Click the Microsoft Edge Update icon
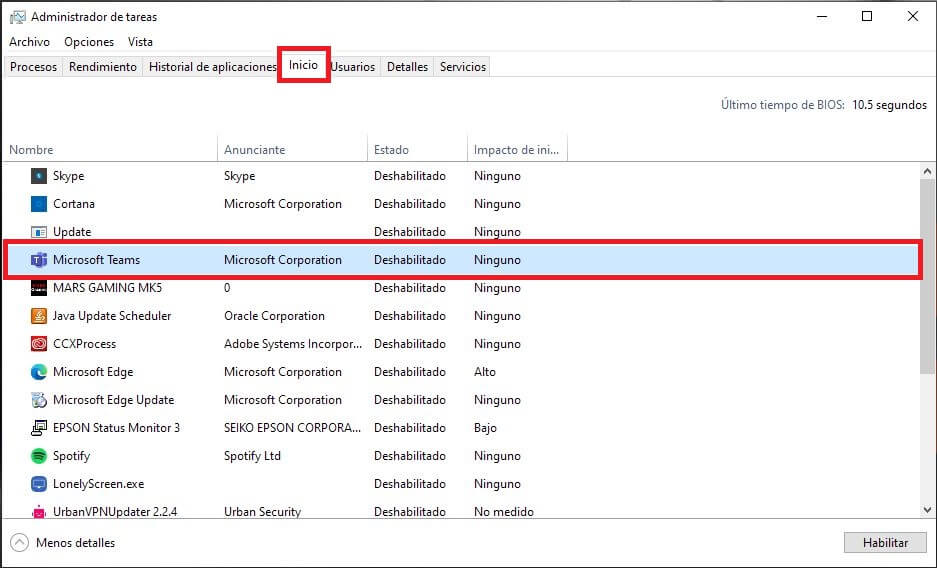 tap(39, 400)
